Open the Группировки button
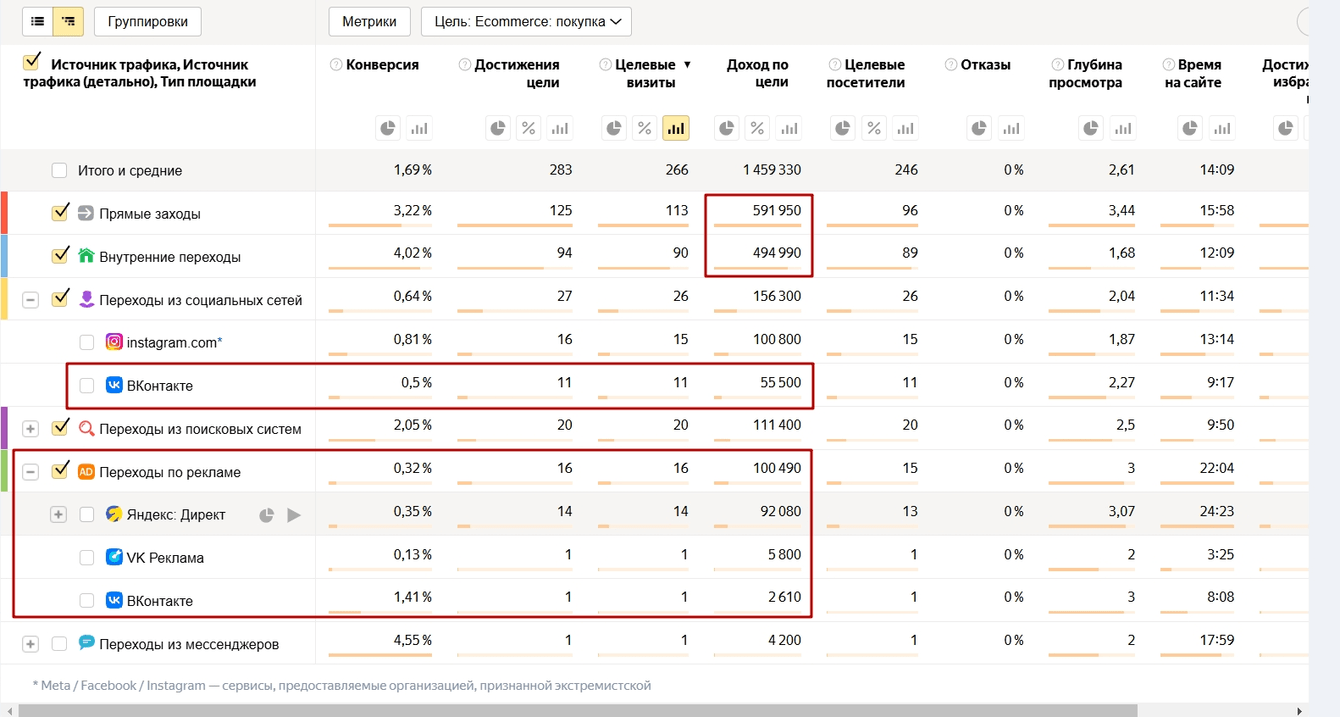This screenshot has height=717, width=1340. (x=147, y=21)
